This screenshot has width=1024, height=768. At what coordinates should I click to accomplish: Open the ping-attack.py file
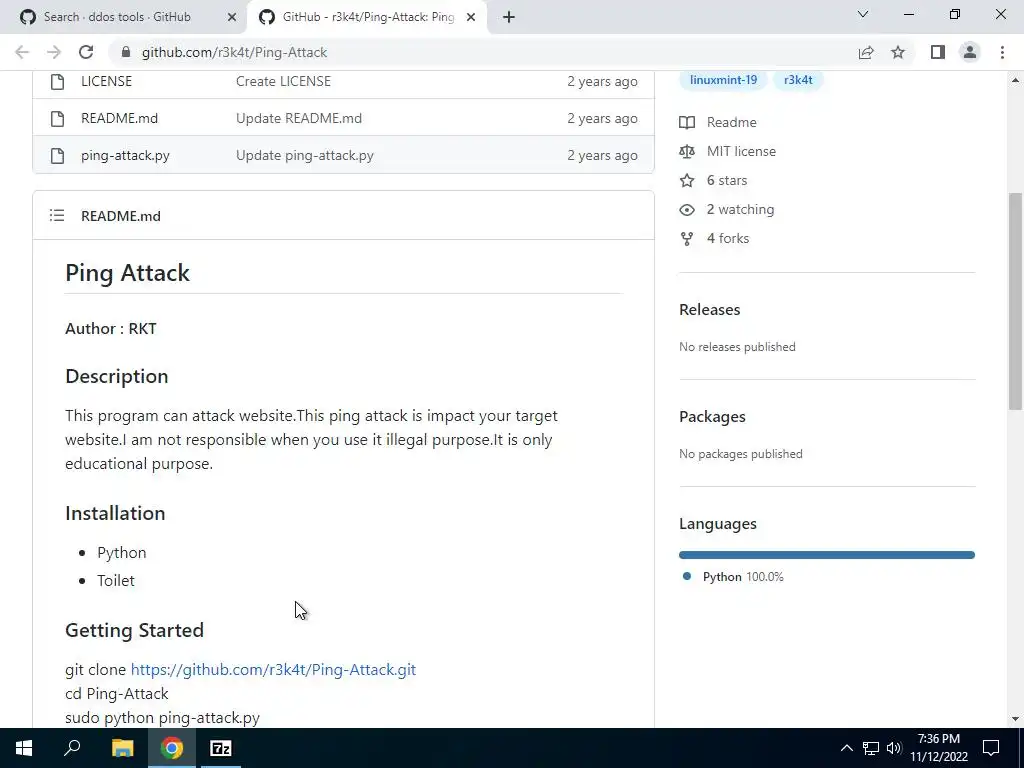pyautogui.click(x=125, y=155)
